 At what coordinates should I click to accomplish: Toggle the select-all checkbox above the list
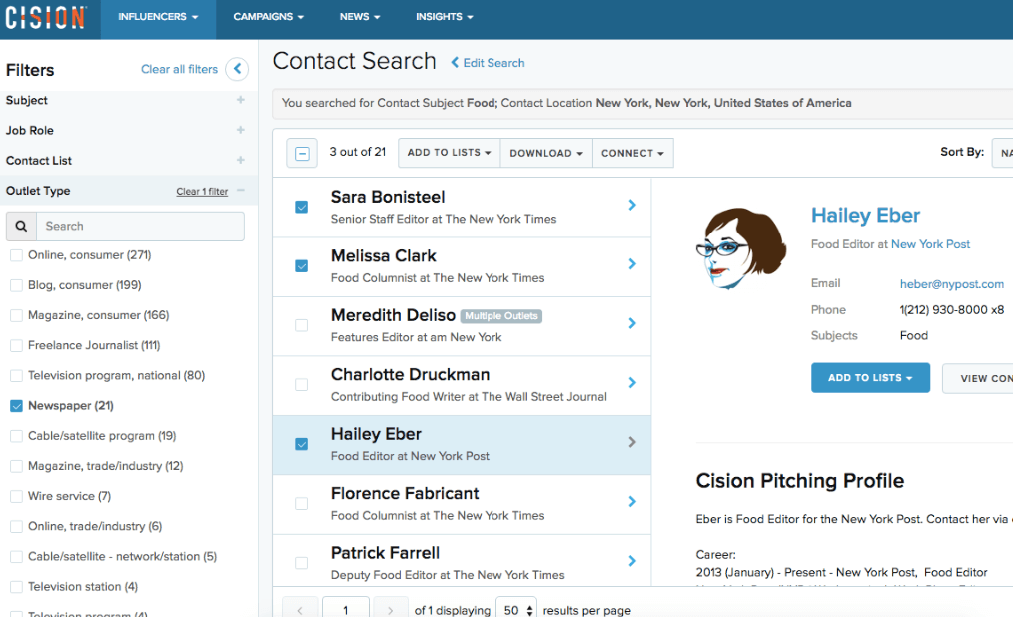[x=302, y=154]
